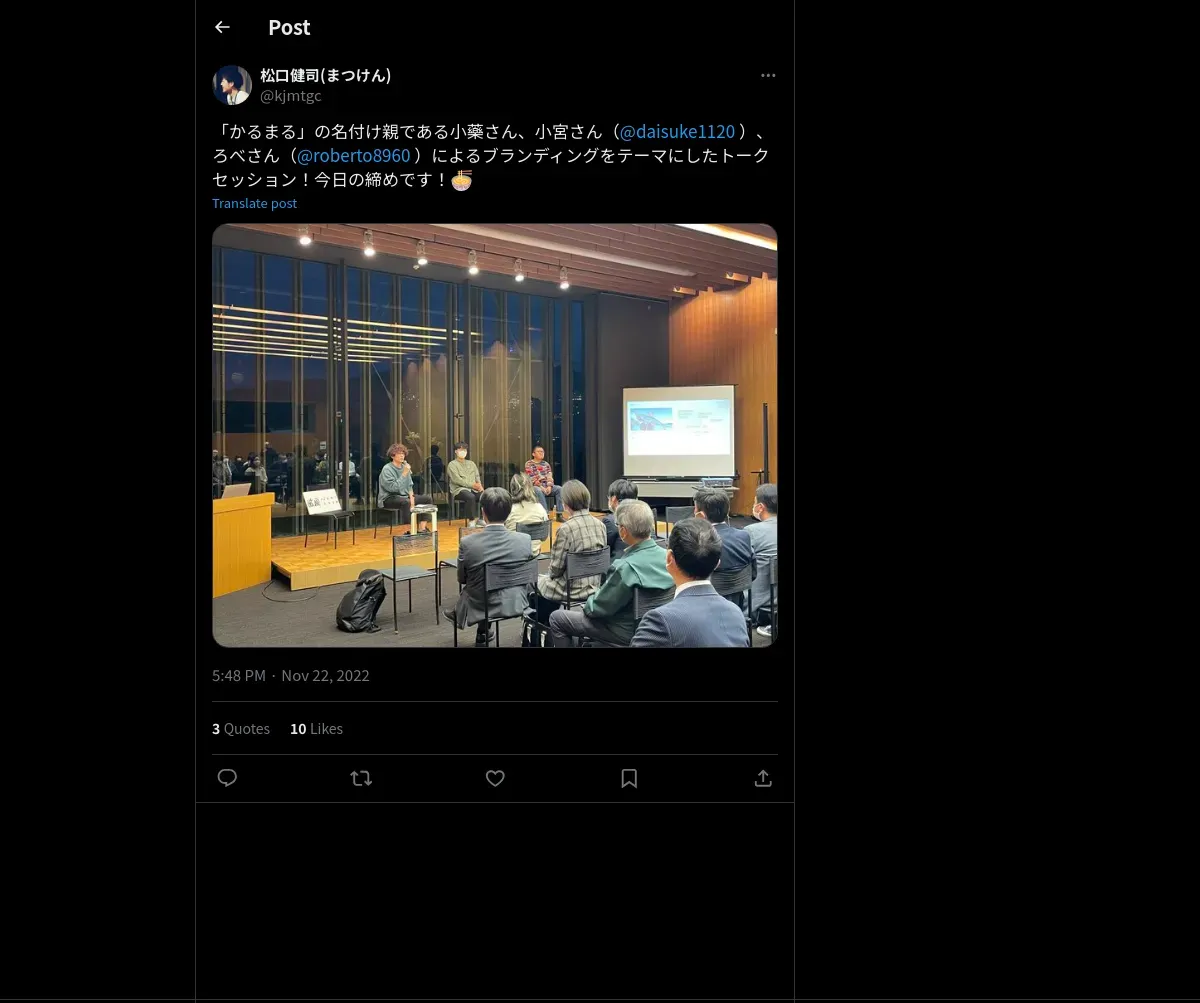Repost using the retweet icon
Viewport: 1200px width, 1003px height.
(361, 778)
